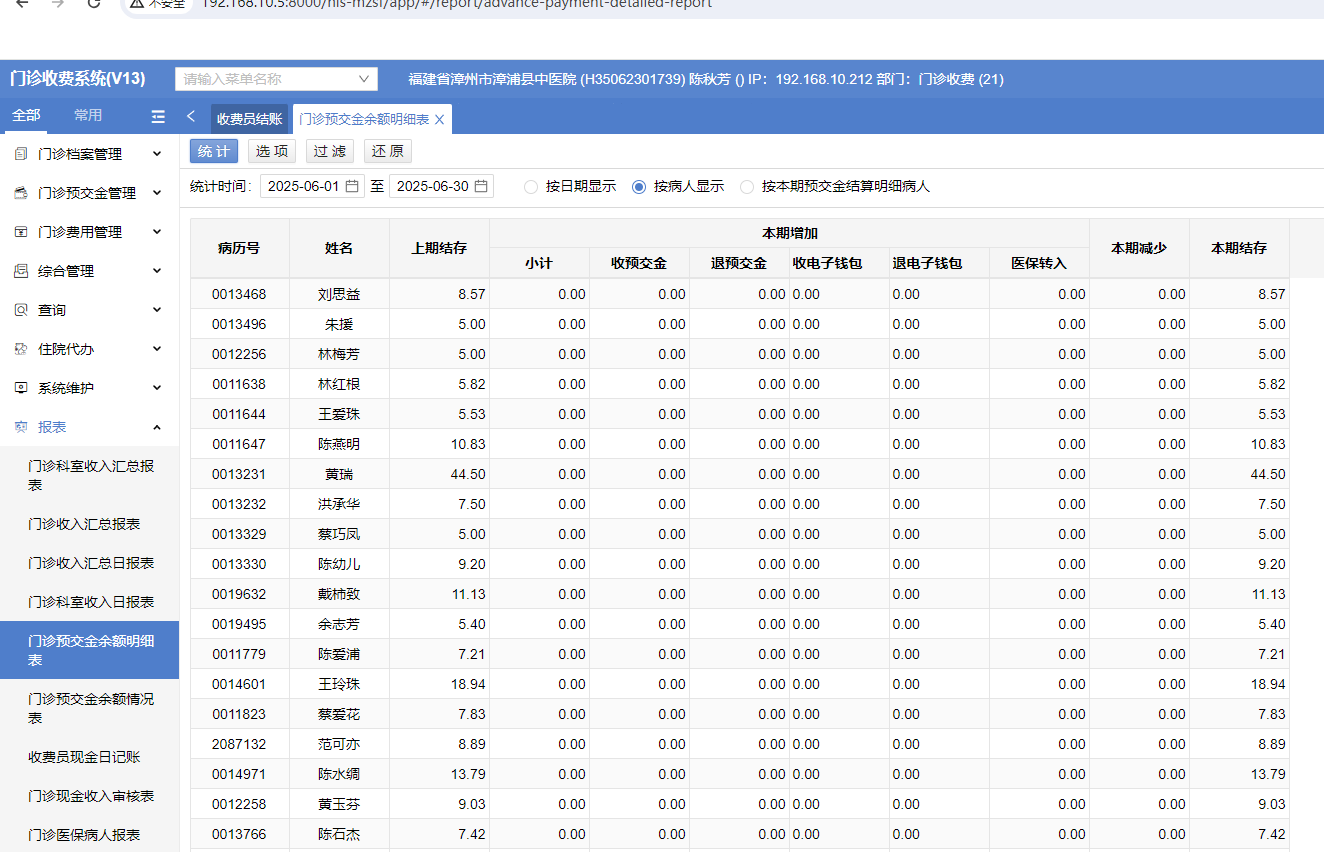Reload the page with browser refresh icon
The width and height of the screenshot is (1324, 852).
coord(94,3)
